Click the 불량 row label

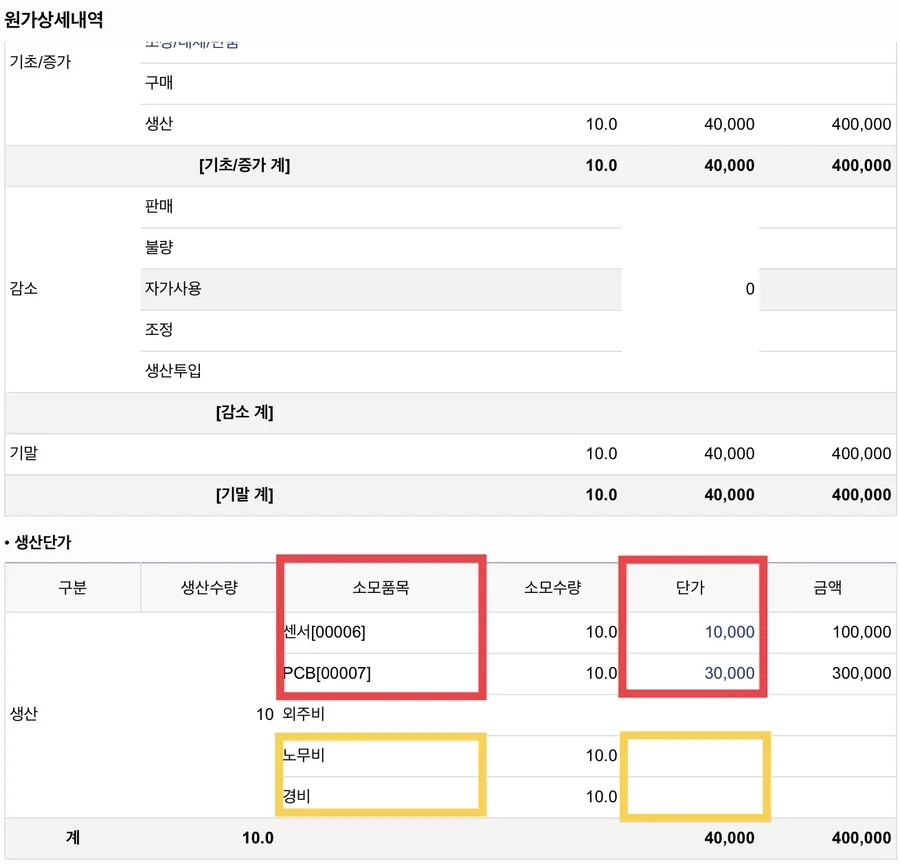(159, 247)
